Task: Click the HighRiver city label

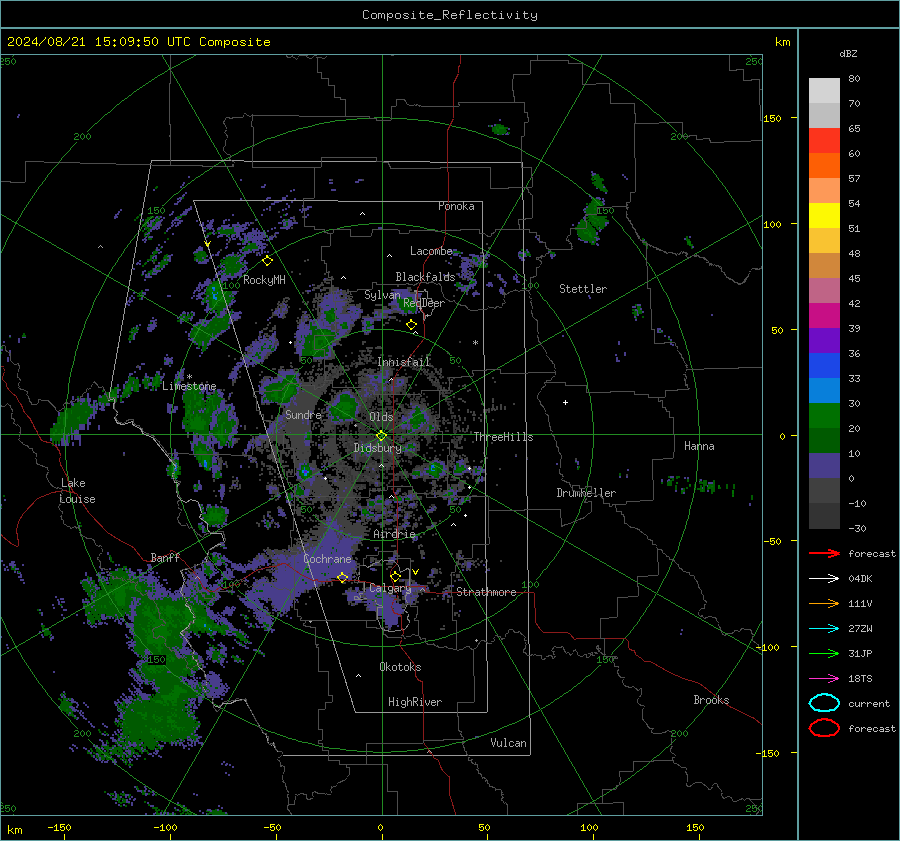Action: click(x=415, y=702)
